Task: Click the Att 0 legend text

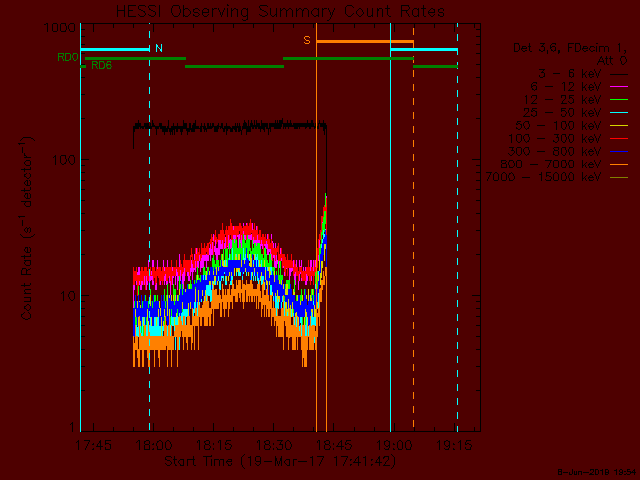Action: point(612,61)
